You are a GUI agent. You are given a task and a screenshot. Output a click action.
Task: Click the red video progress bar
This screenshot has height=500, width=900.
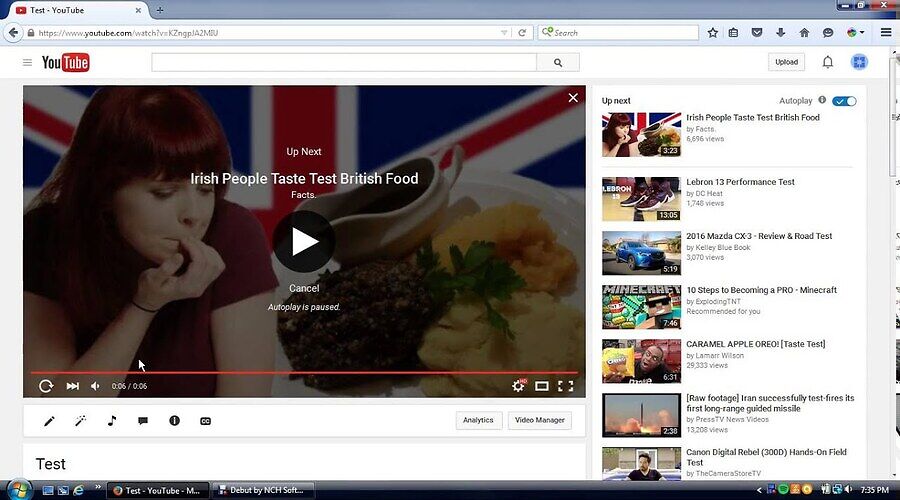pyautogui.click(x=300, y=373)
